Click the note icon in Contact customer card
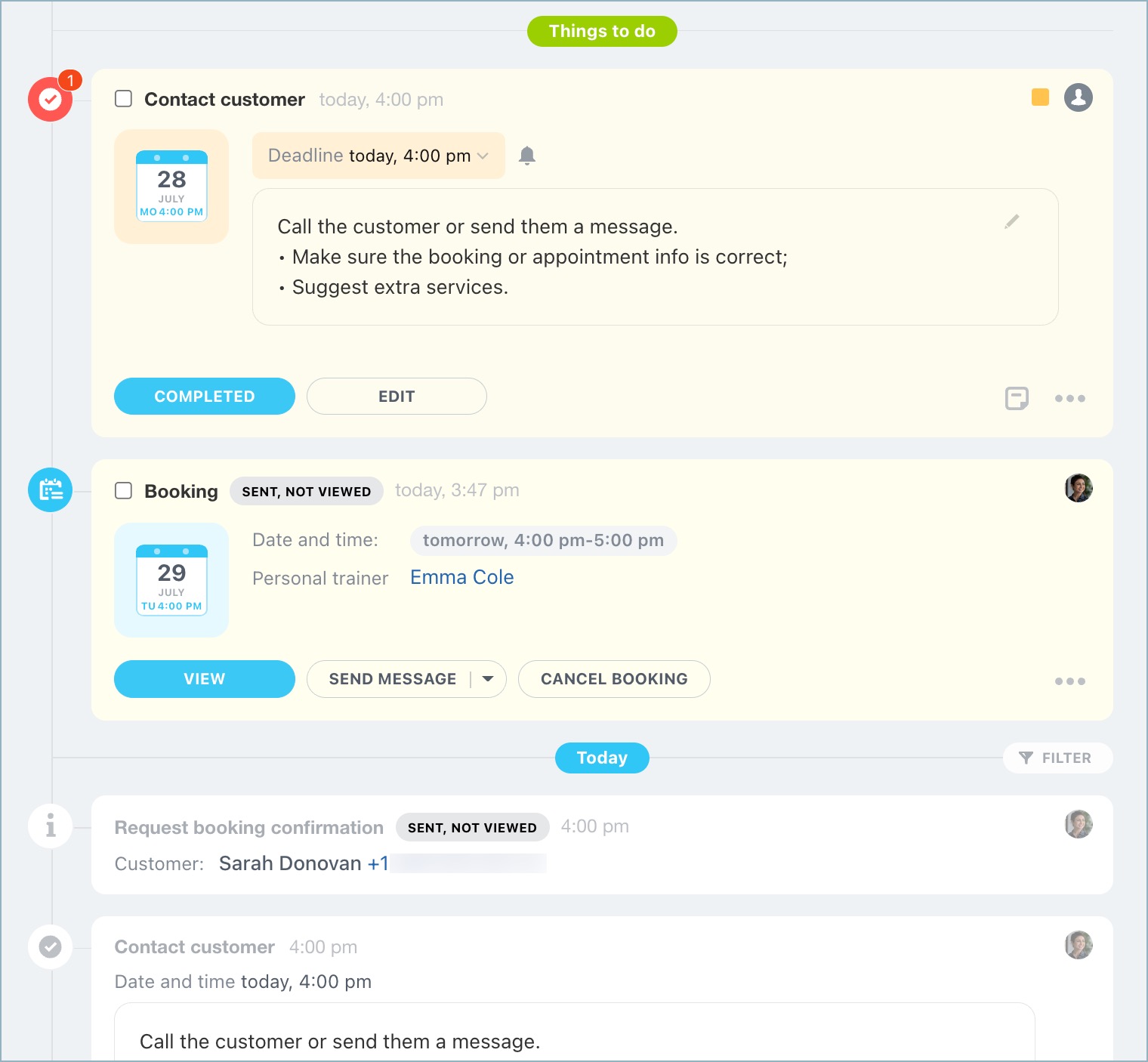Image resolution: width=1148 pixels, height=1062 pixels. (1017, 398)
